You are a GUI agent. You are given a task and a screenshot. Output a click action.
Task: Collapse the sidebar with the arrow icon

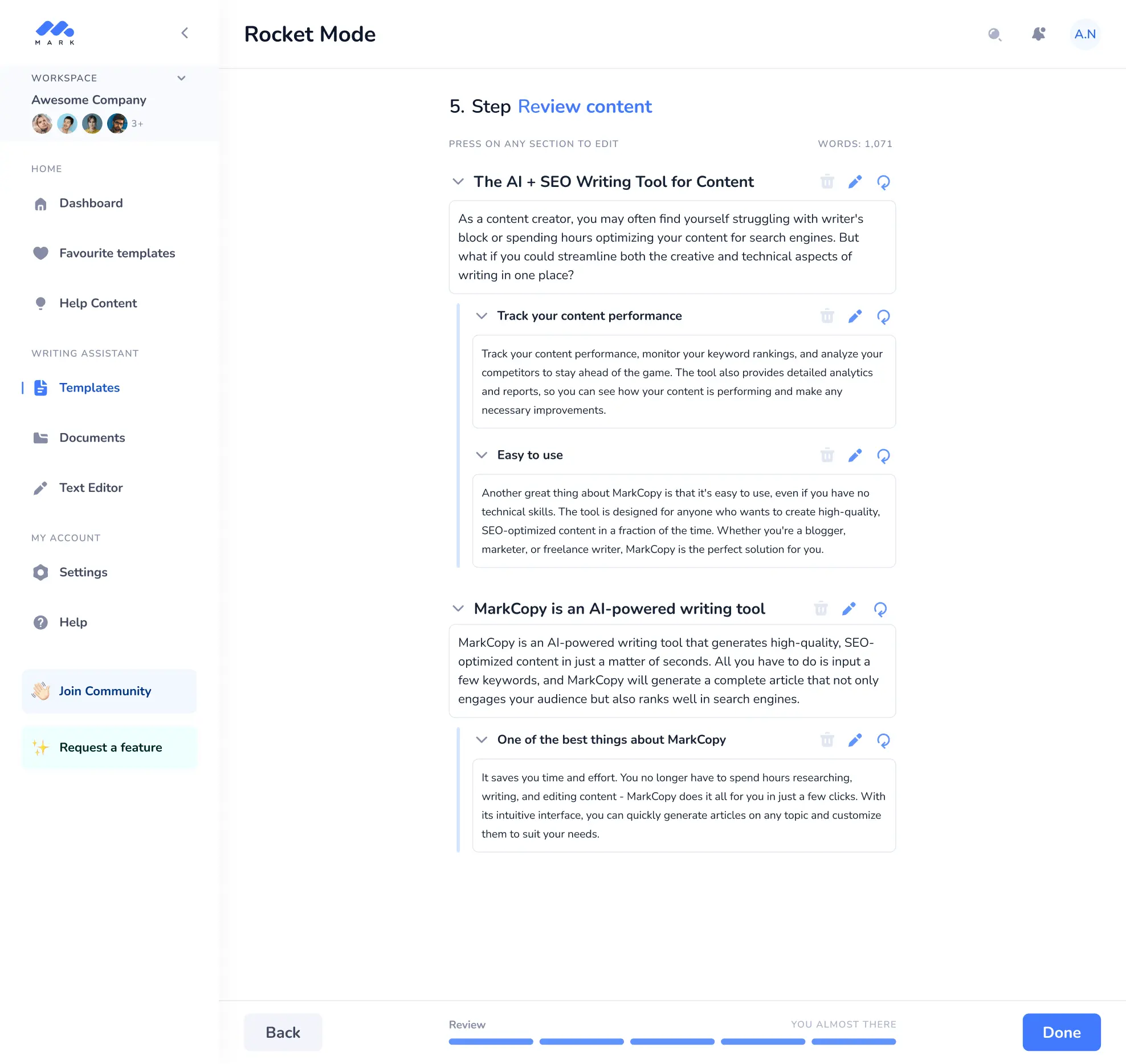185,33
